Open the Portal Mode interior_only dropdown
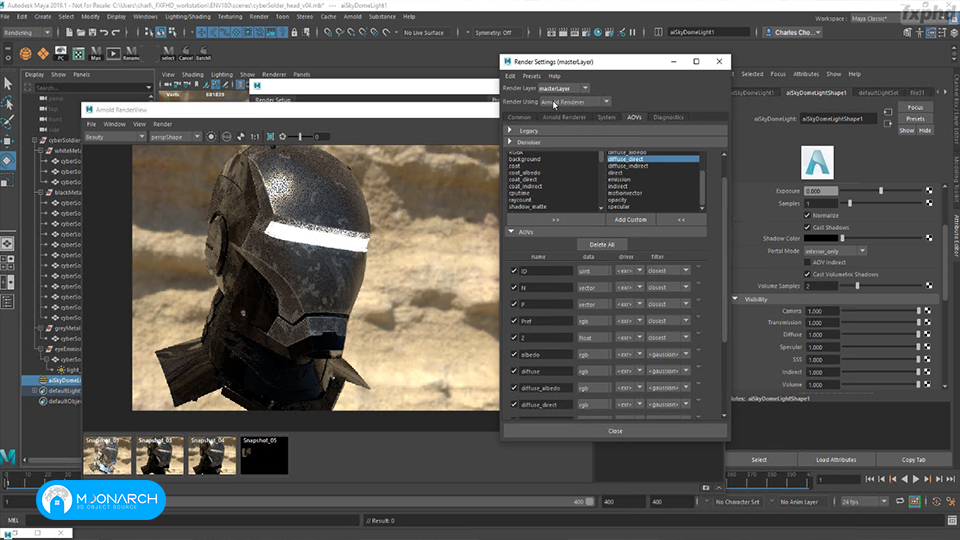 (835, 251)
